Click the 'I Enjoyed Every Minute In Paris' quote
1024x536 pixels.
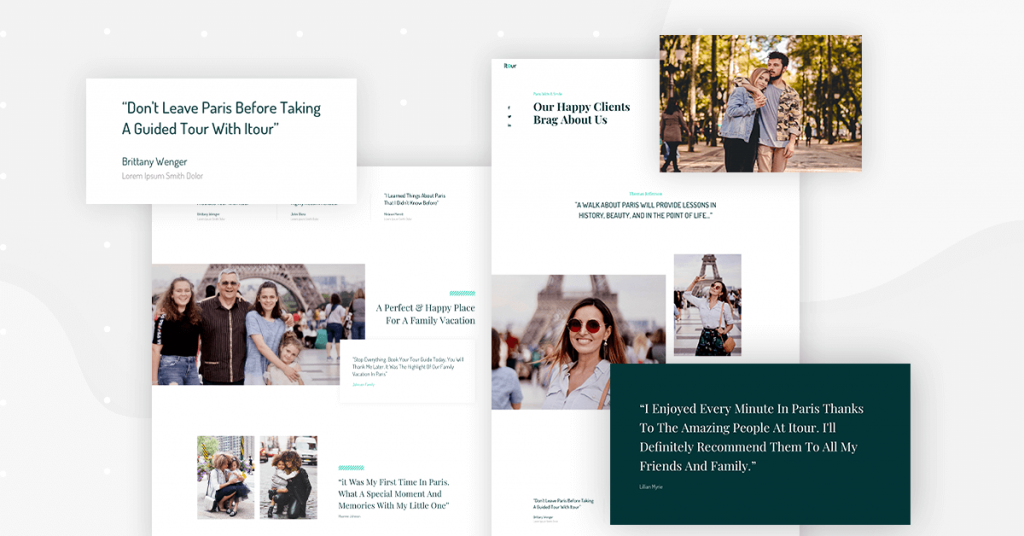coord(751,438)
